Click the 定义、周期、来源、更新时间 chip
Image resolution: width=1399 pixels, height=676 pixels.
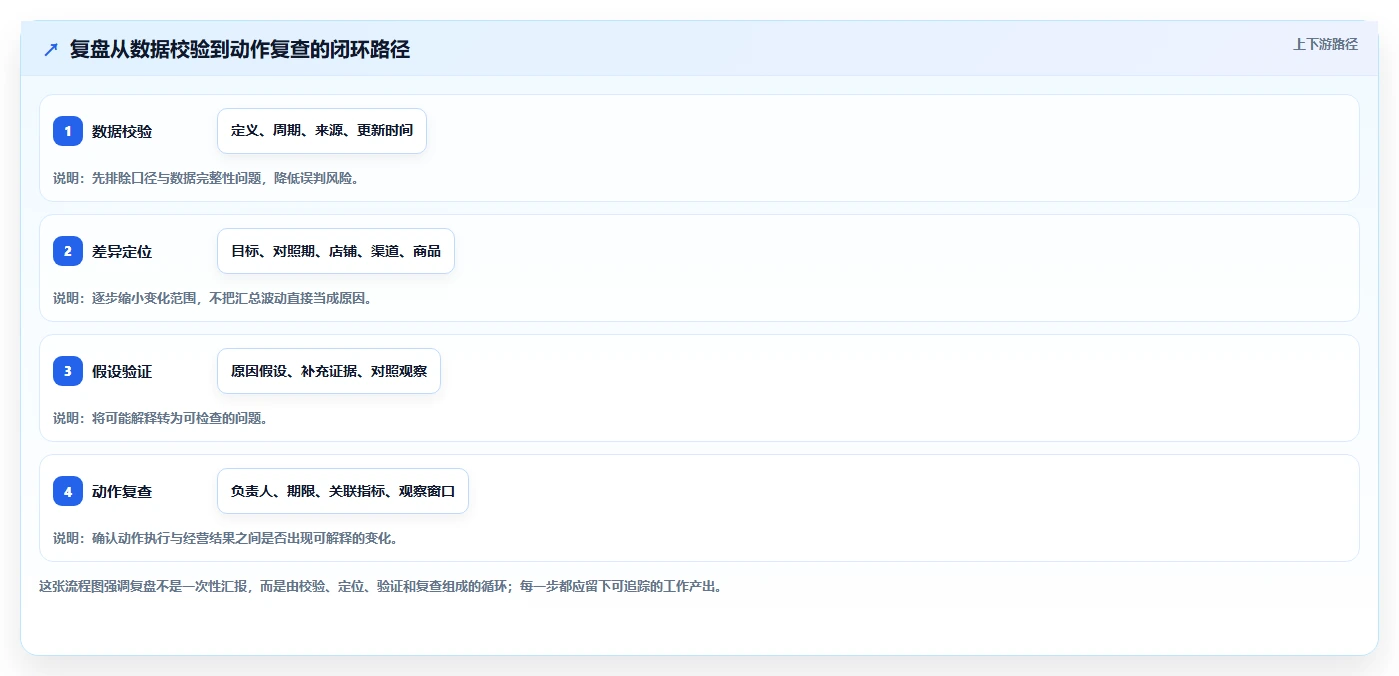tap(322, 131)
